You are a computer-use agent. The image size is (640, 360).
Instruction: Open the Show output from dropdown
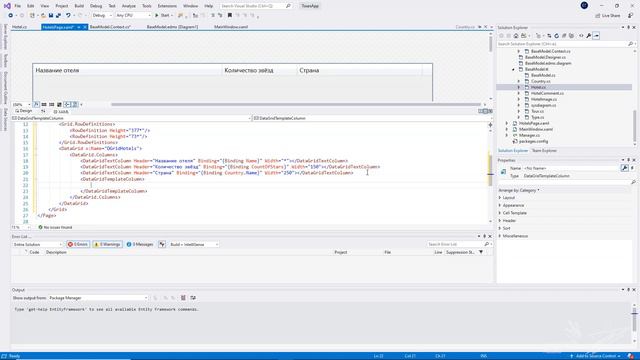(x=98, y=298)
